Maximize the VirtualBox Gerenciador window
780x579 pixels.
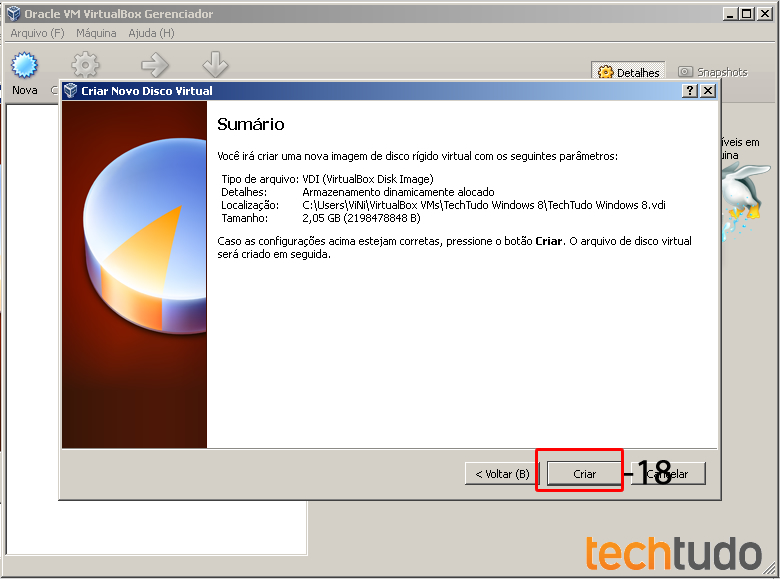click(x=747, y=14)
